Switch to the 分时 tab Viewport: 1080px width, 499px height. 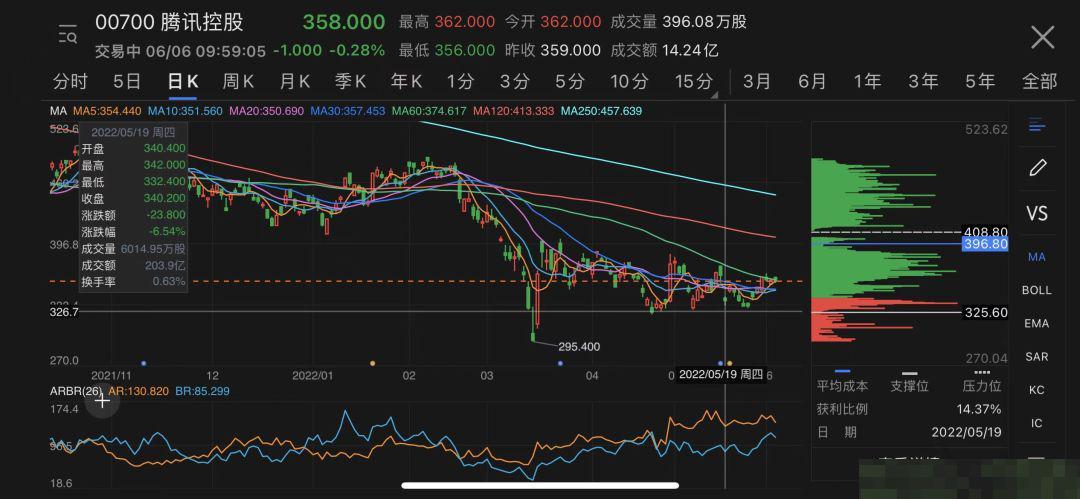click(70, 82)
